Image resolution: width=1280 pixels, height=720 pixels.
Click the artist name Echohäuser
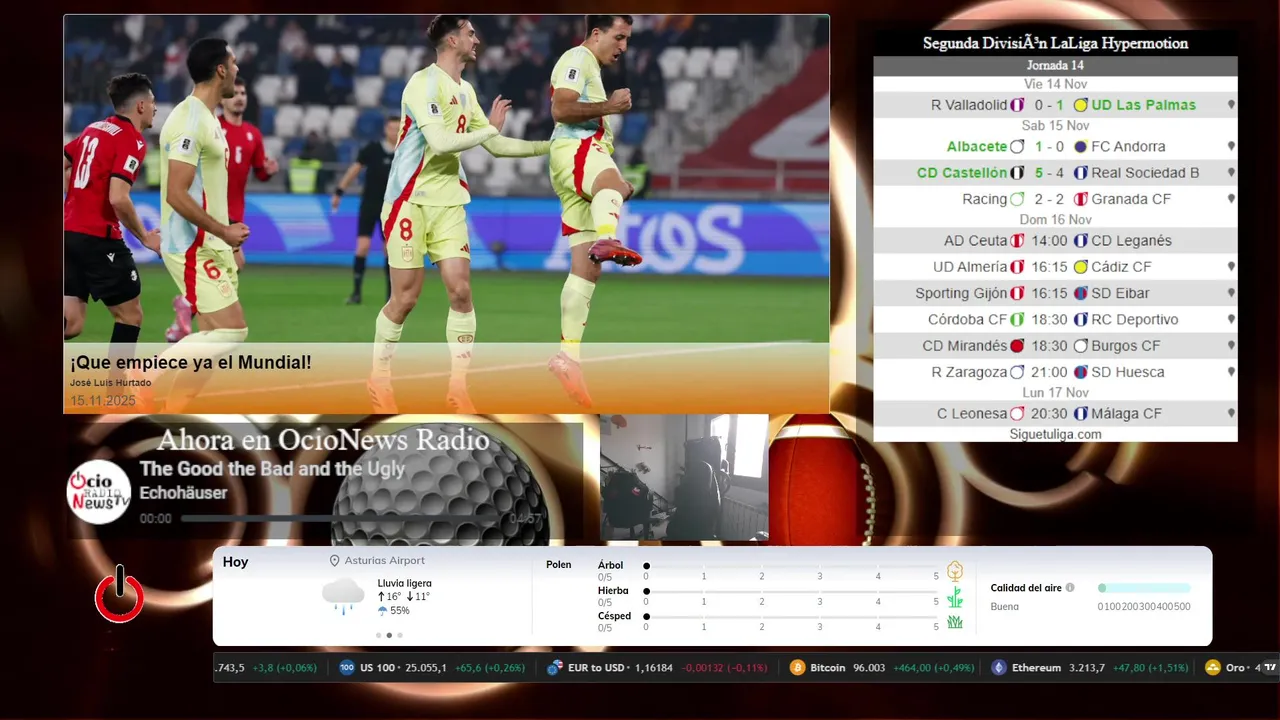[184, 493]
